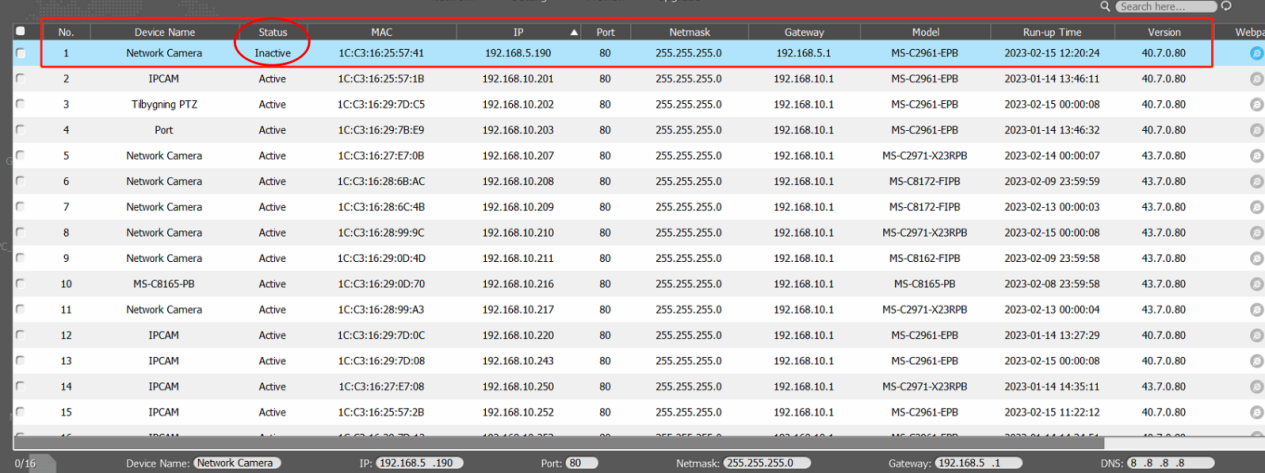Check the box for device No. 13

20,361
